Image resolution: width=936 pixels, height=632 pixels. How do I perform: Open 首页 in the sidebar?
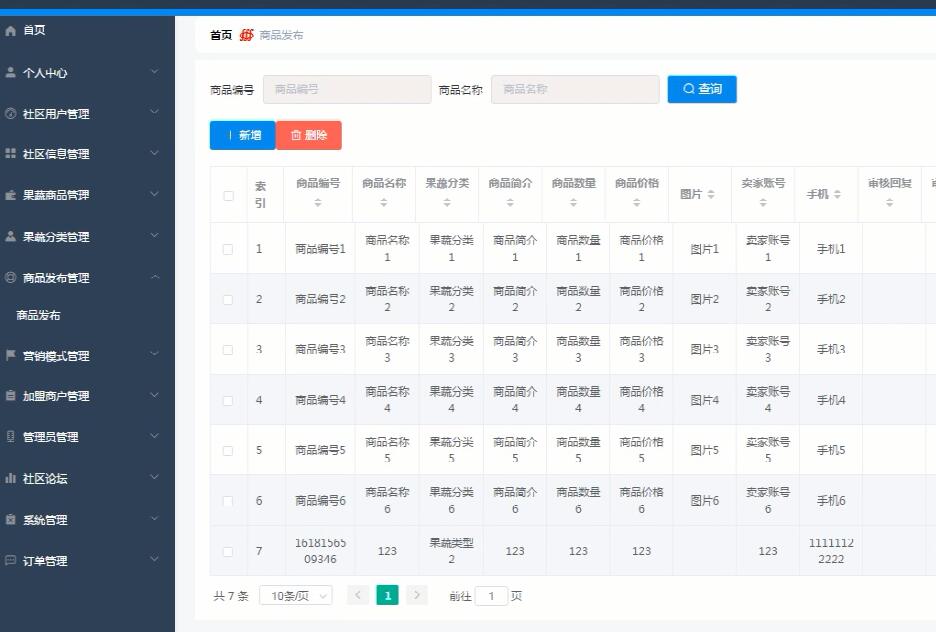click(x=34, y=30)
